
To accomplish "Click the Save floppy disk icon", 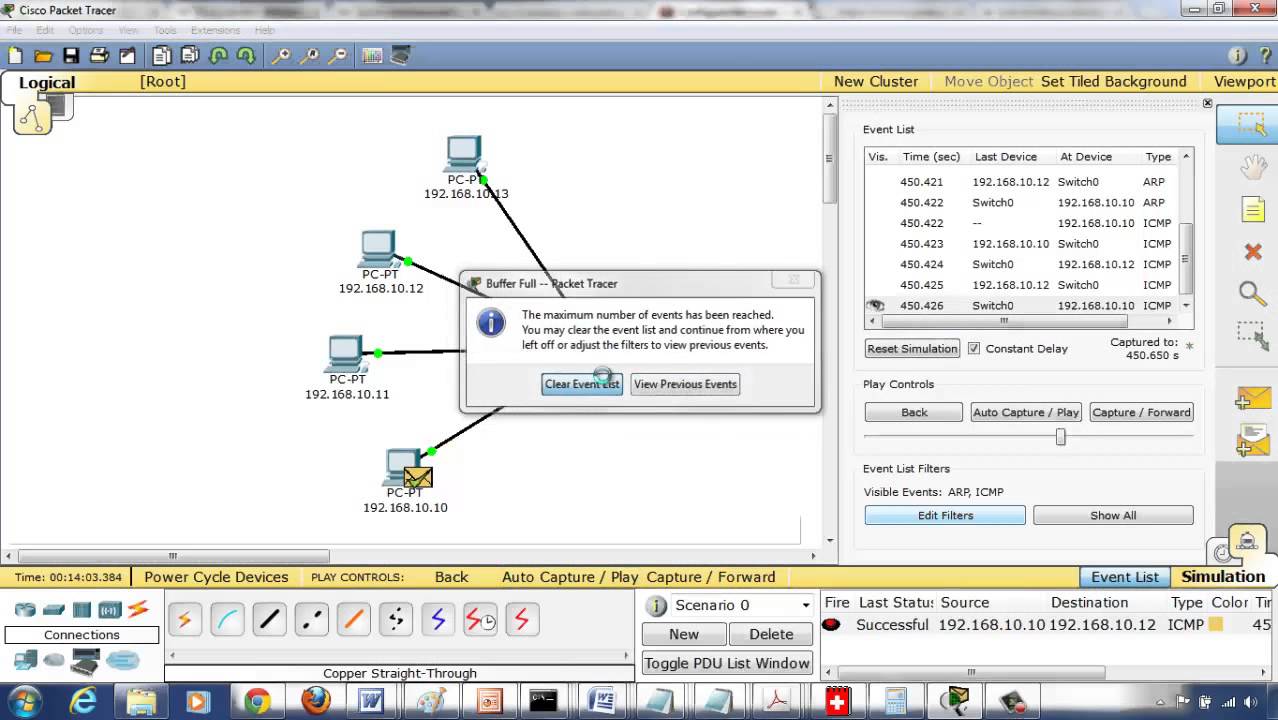I will [71, 56].
